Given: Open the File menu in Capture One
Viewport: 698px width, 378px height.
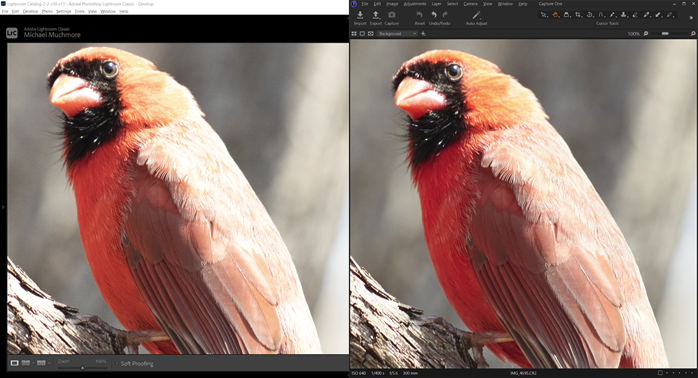Looking at the screenshot, I should click(x=365, y=4).
